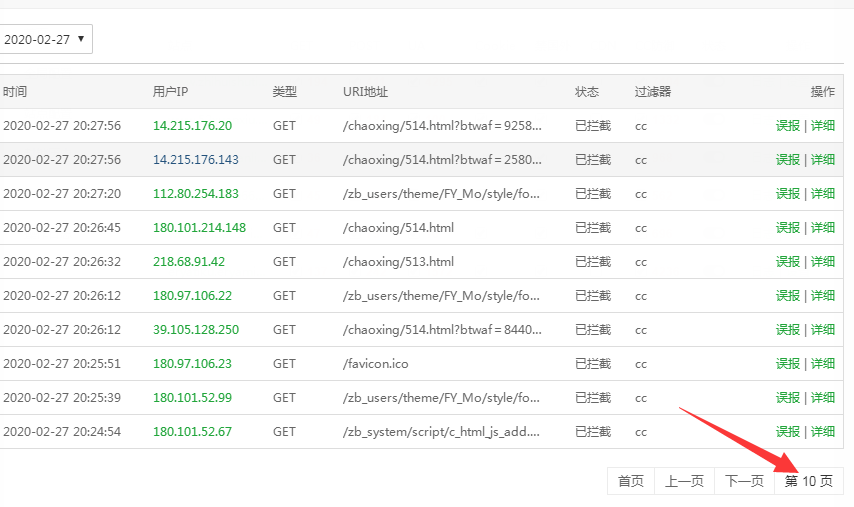Report 误报 for IP 180.97.106.22
The image size is (854, 507).
coord(788,296)
